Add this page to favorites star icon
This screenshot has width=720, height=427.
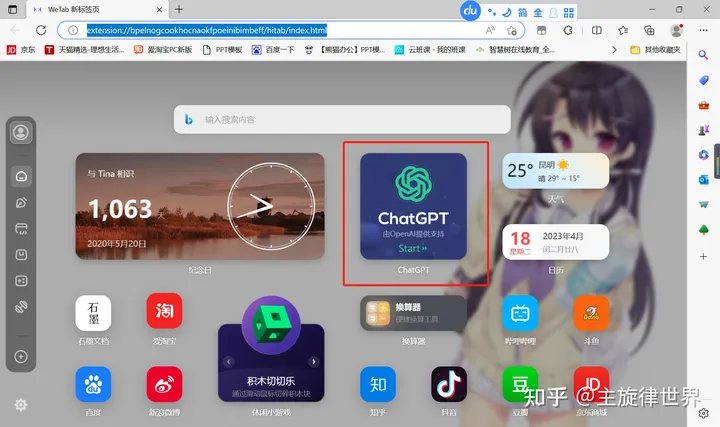pyautogui.click(x=512, y=30)
